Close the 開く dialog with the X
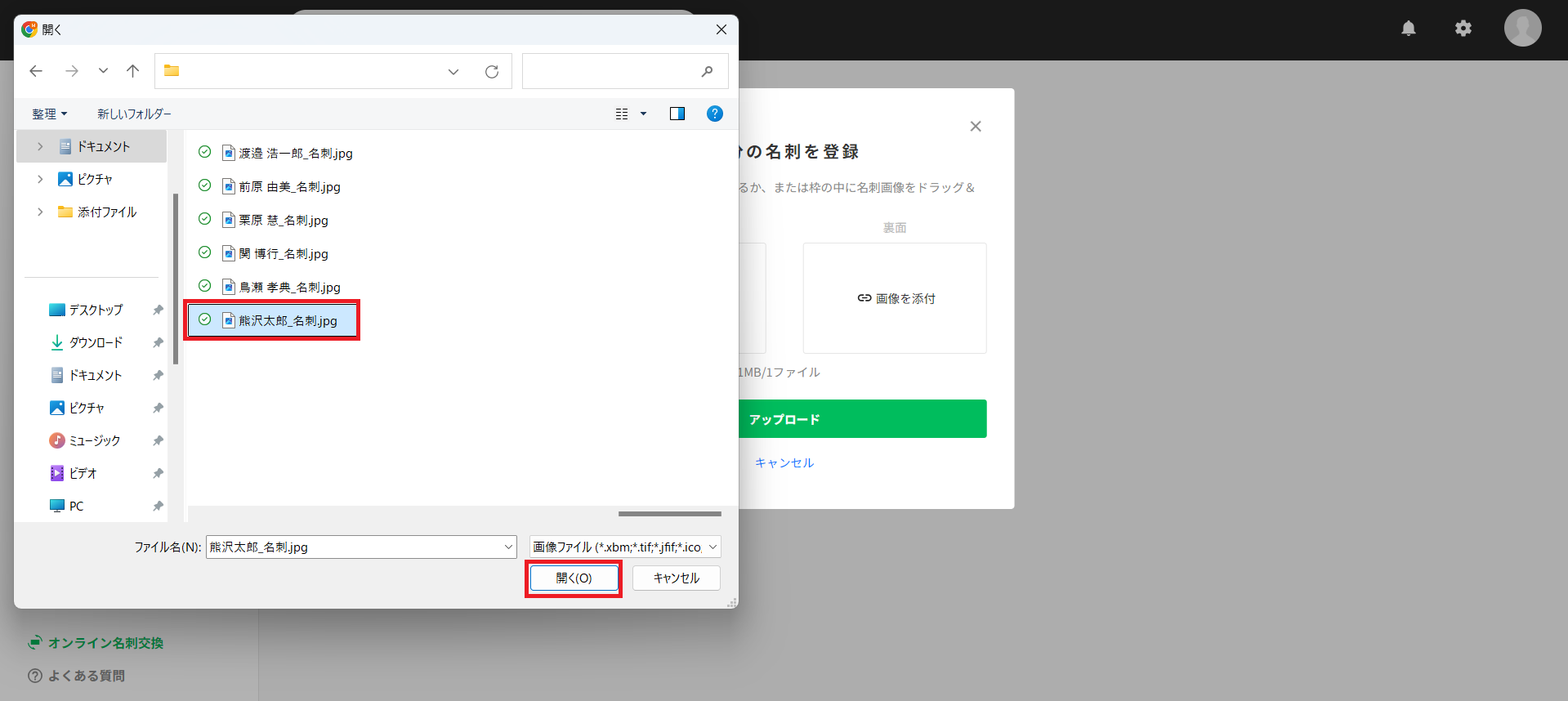This screenshot has height=701, width=1568. [721, 29]
